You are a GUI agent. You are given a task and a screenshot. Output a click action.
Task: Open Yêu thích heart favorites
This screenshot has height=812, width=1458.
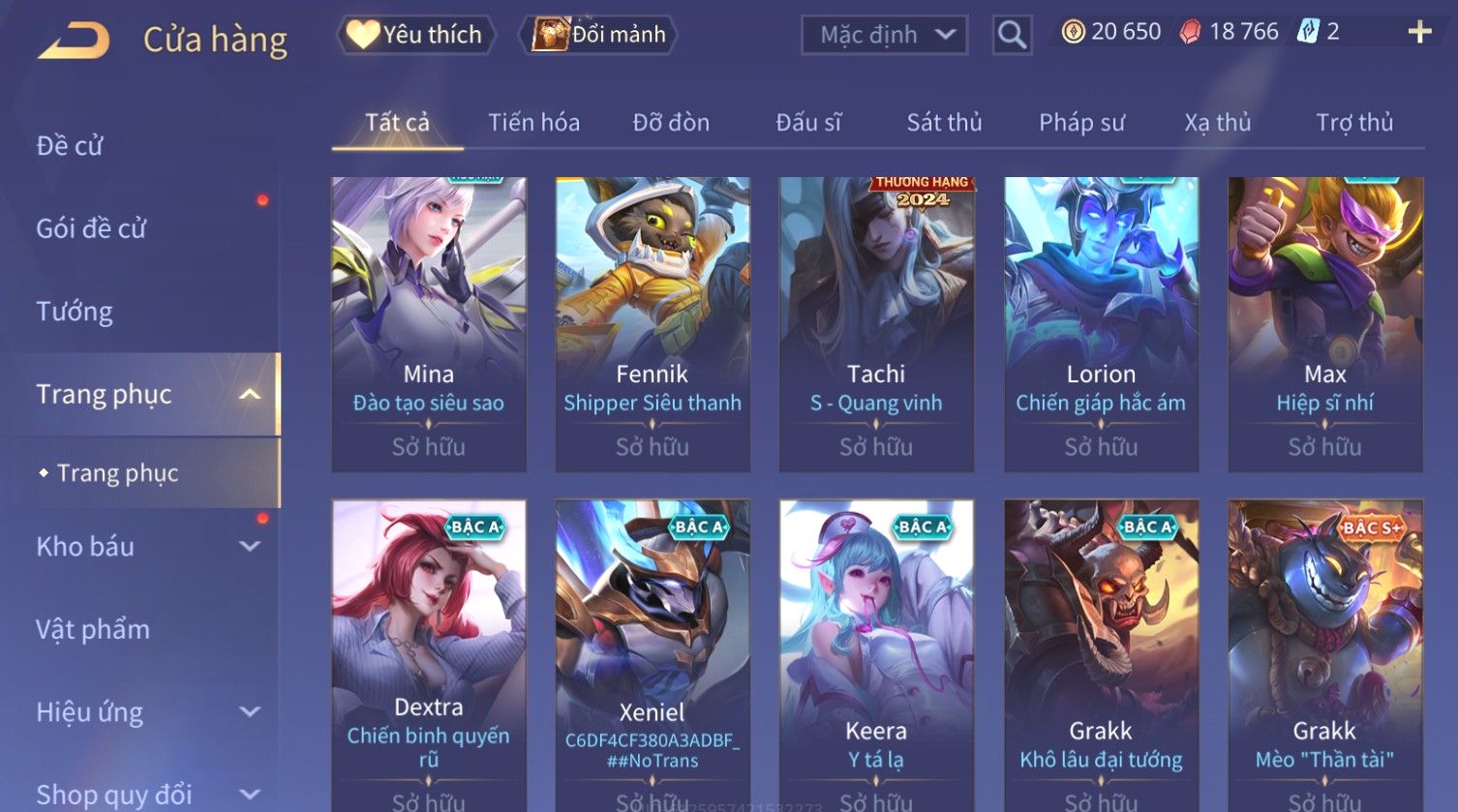click(x=415, y=35)
